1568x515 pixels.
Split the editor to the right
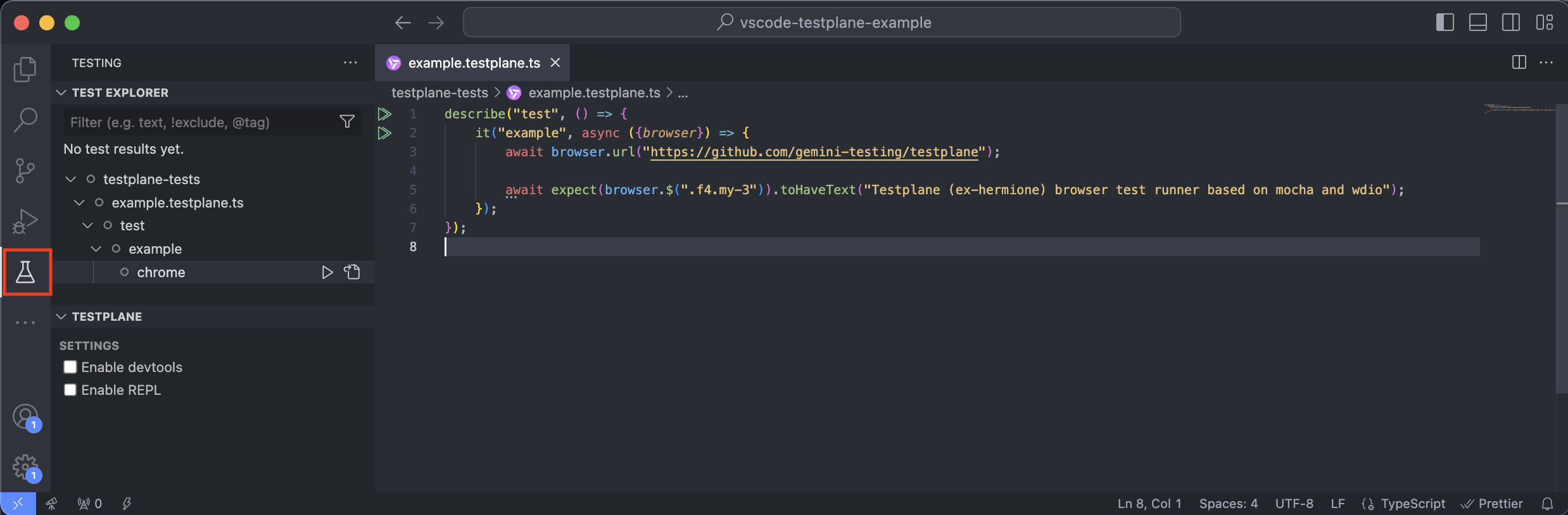click(x=1519, y=62)
